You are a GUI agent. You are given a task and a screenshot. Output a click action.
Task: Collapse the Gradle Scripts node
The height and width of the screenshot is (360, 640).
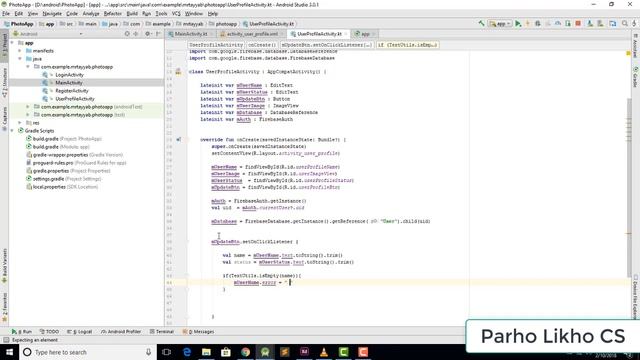coord(12,131)
